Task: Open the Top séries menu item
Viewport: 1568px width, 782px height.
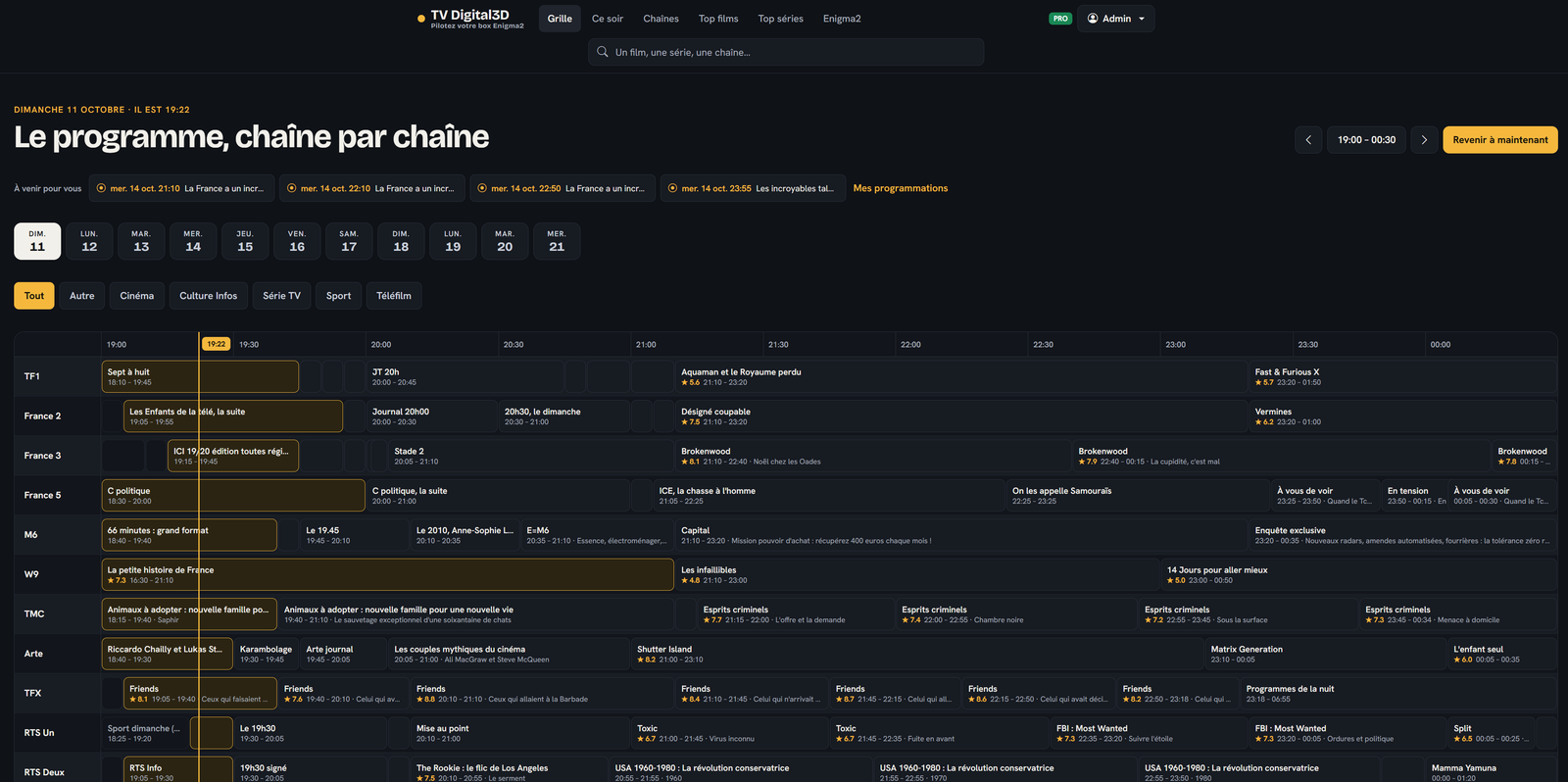Action: 780,19
